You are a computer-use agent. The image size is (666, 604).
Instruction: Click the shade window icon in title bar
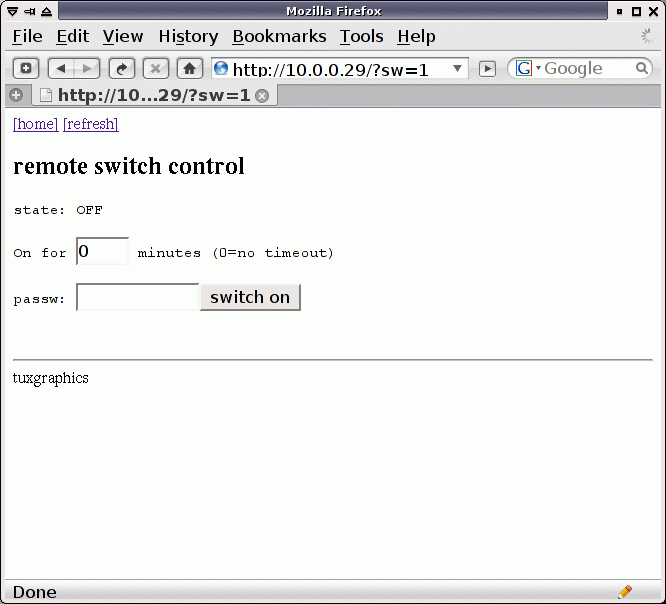click(47, 11)
